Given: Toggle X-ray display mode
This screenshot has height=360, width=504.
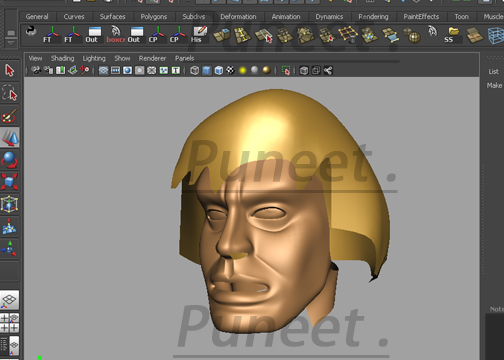Looking at the screenshot, I should pos(304,70).
